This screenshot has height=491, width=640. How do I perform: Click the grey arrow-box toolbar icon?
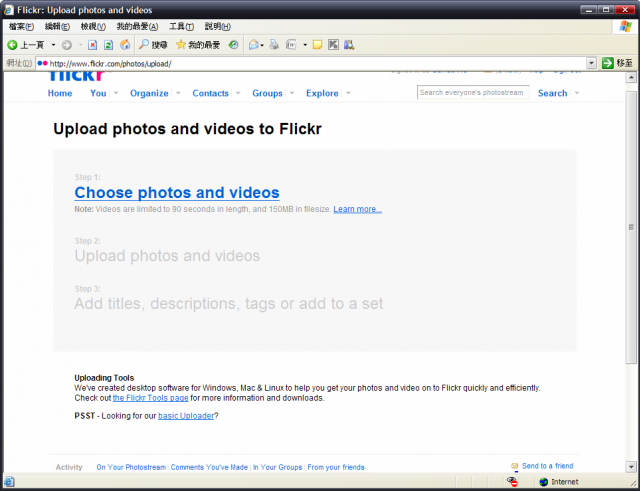(x=333, y=44)
